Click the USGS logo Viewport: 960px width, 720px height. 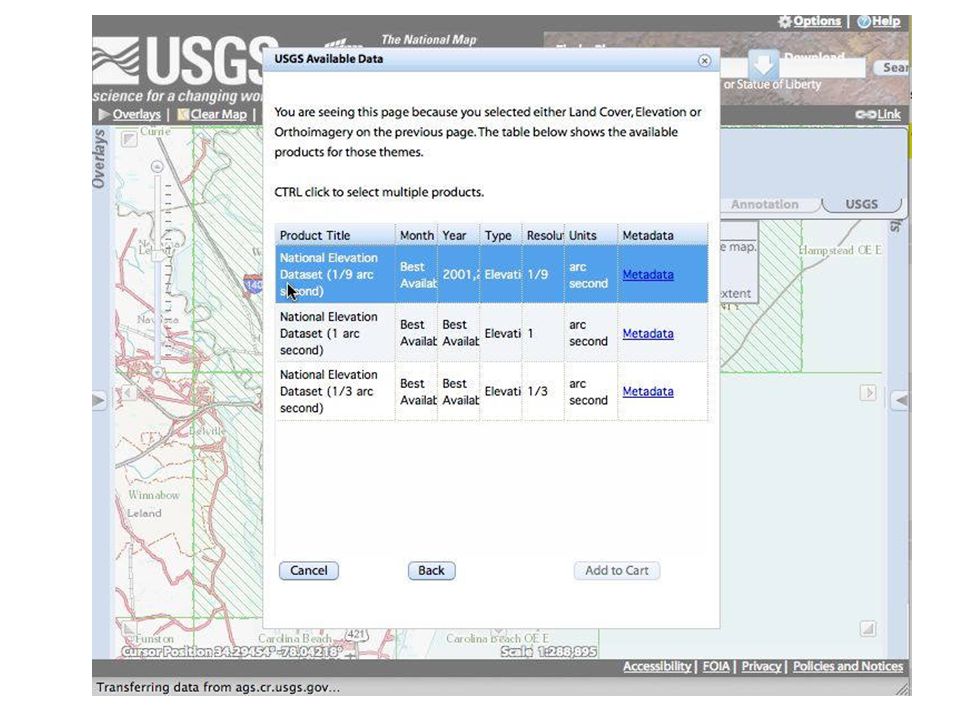[178, 69]
